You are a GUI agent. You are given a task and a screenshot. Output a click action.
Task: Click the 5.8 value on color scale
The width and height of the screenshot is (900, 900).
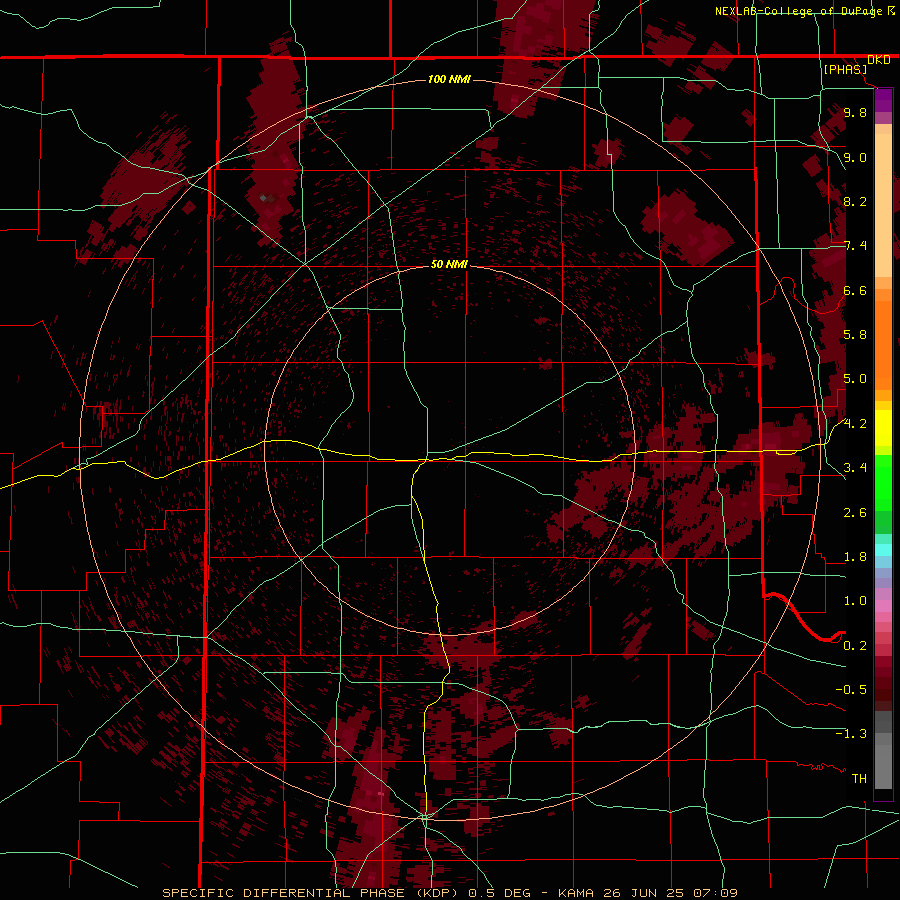click(x=855, y=335)
